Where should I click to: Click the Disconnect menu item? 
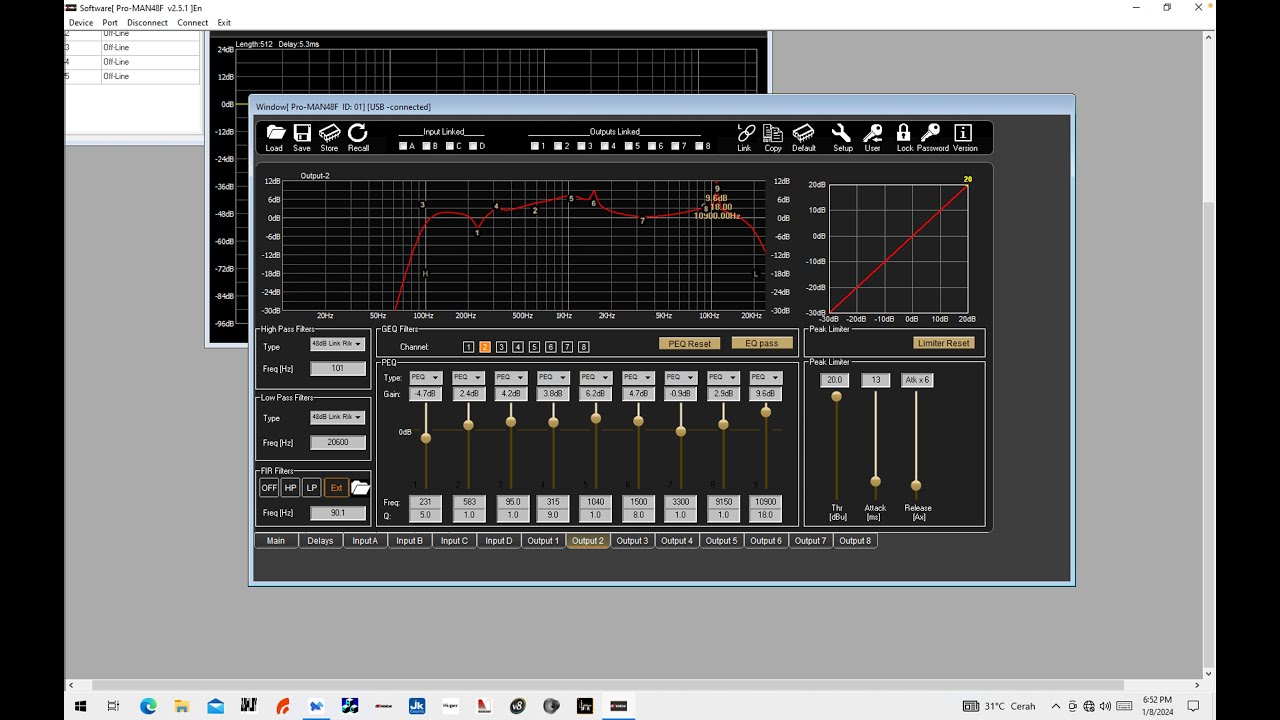[x=147, y=22]
